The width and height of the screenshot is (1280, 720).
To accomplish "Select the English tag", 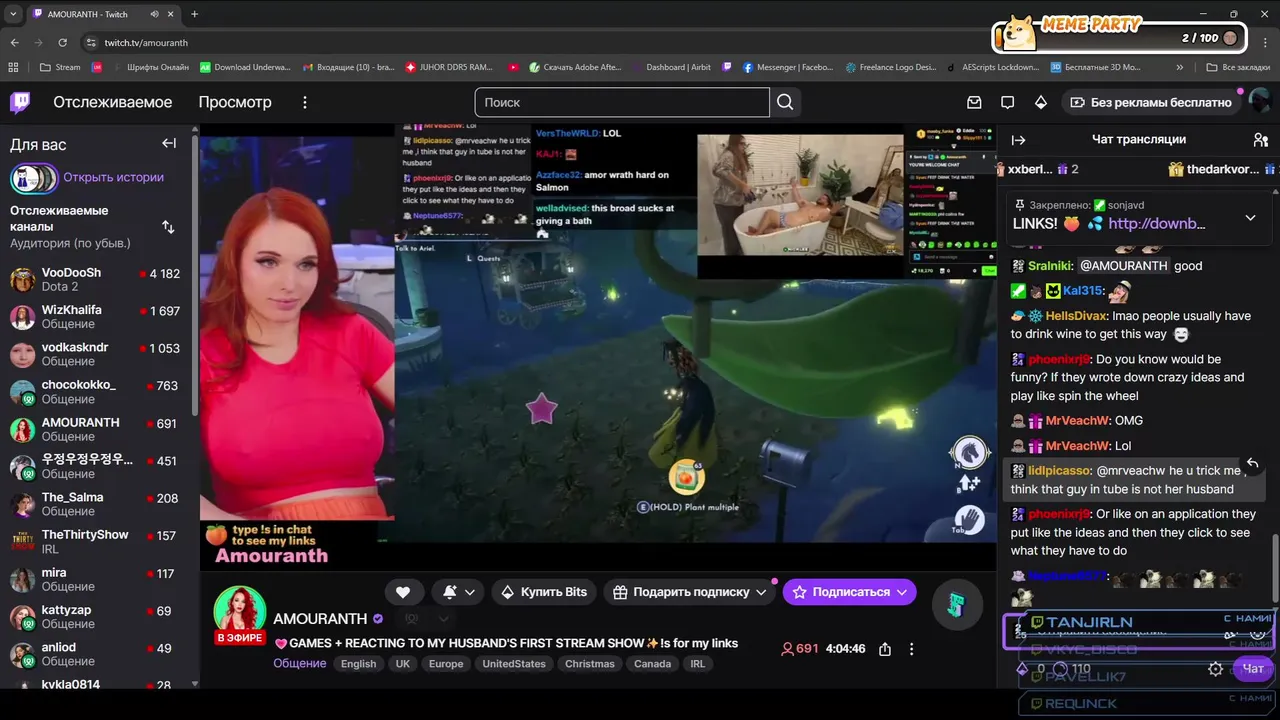I will point(358,664).
